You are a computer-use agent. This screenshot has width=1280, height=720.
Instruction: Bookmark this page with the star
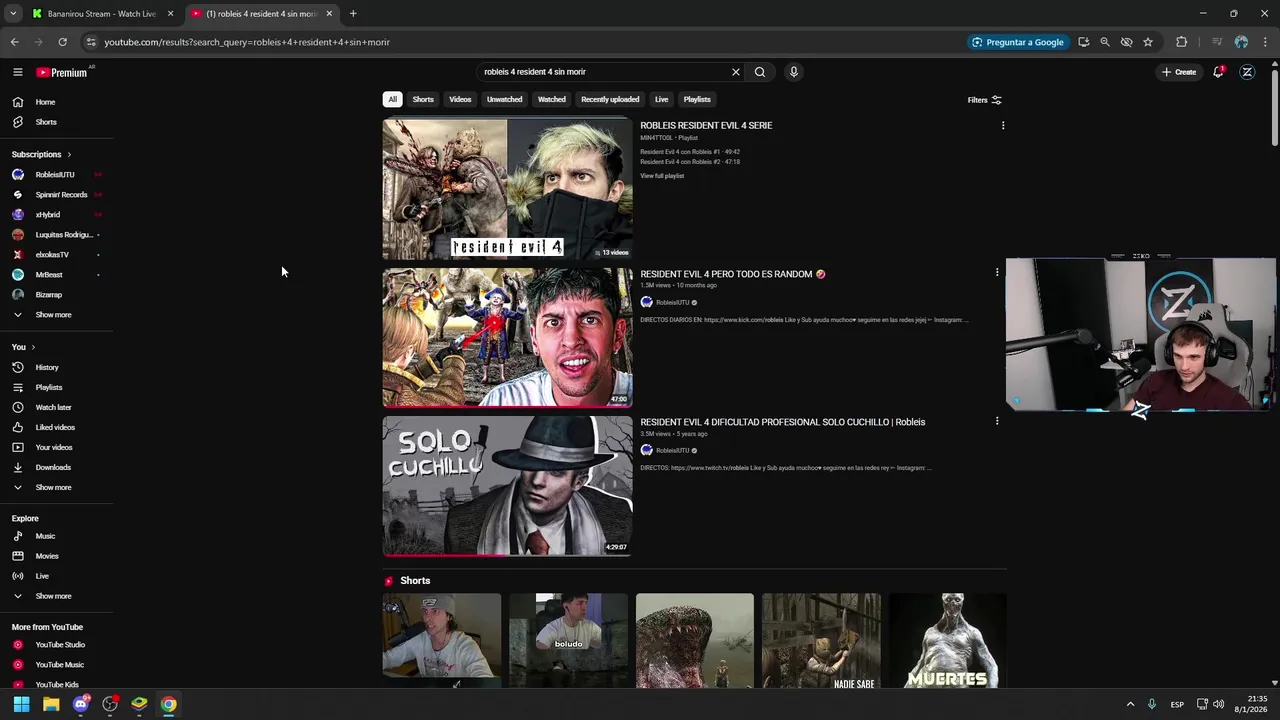click(x=1148, y=42)
